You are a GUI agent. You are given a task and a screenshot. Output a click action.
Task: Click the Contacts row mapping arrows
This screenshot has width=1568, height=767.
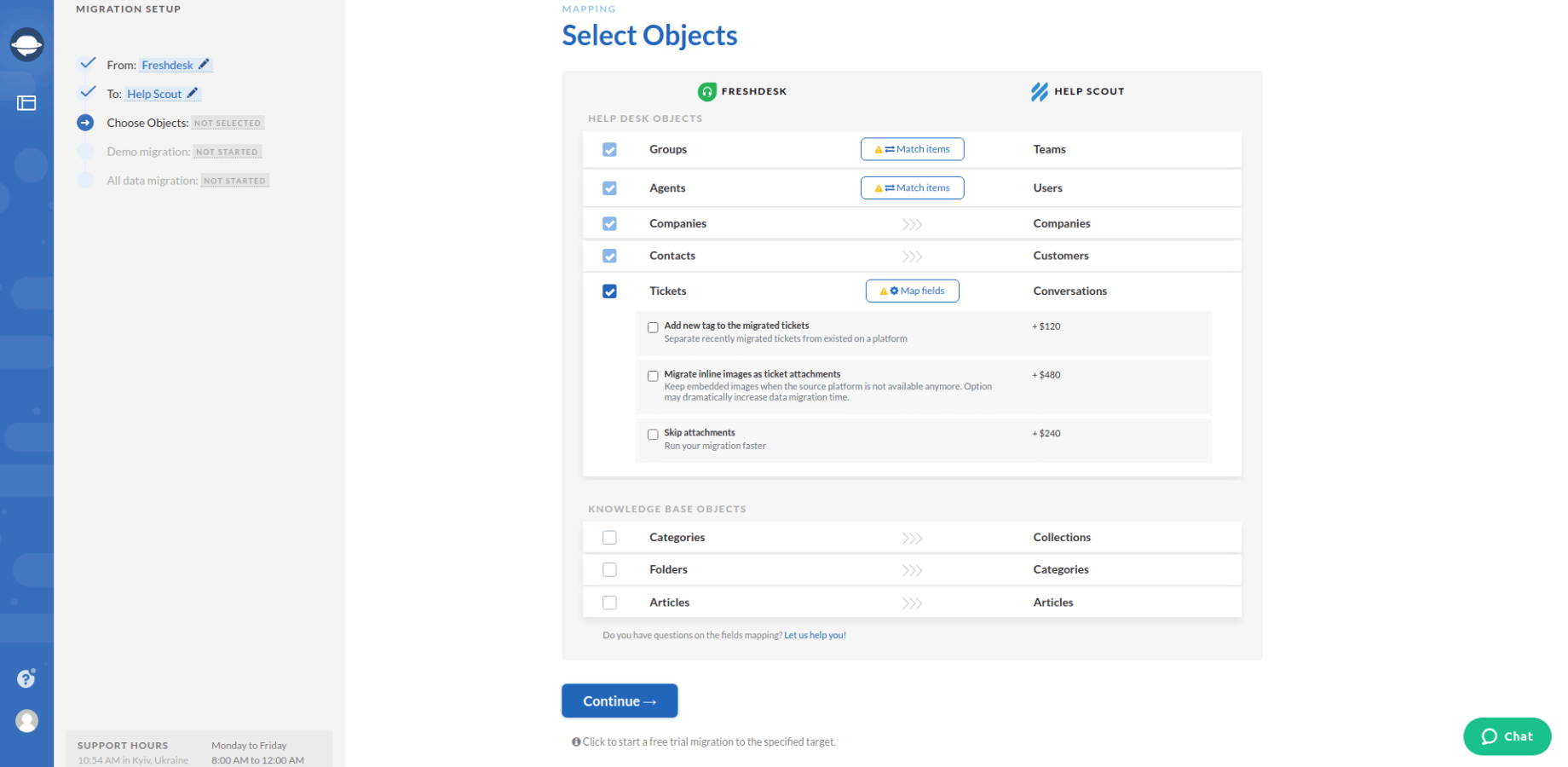[912, 257]
